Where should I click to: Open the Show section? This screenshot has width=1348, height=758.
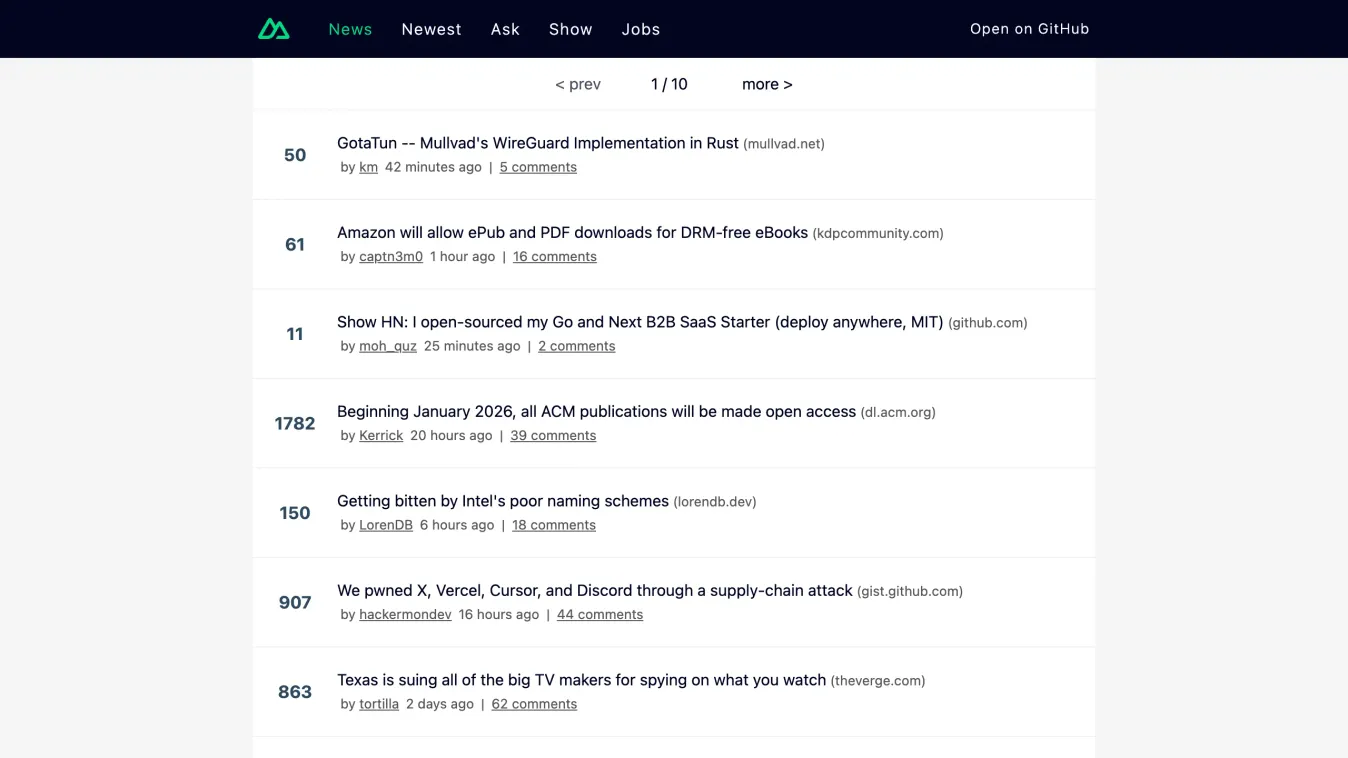click(570, 29)
